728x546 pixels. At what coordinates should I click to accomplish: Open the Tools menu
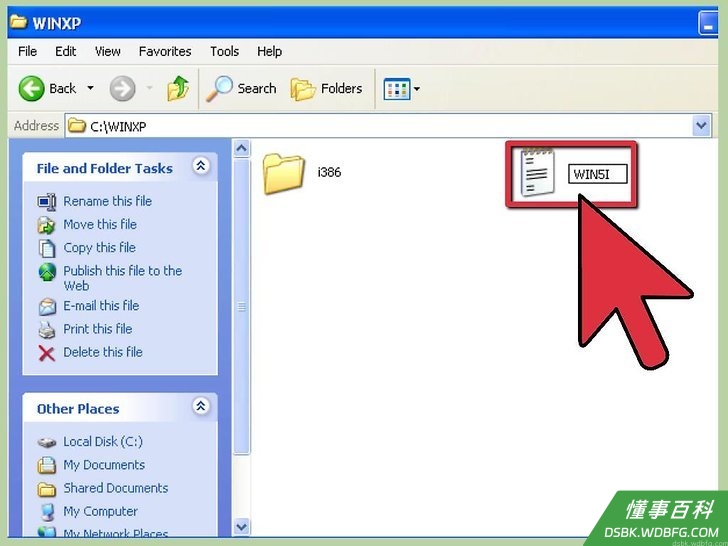coord(224,51)
